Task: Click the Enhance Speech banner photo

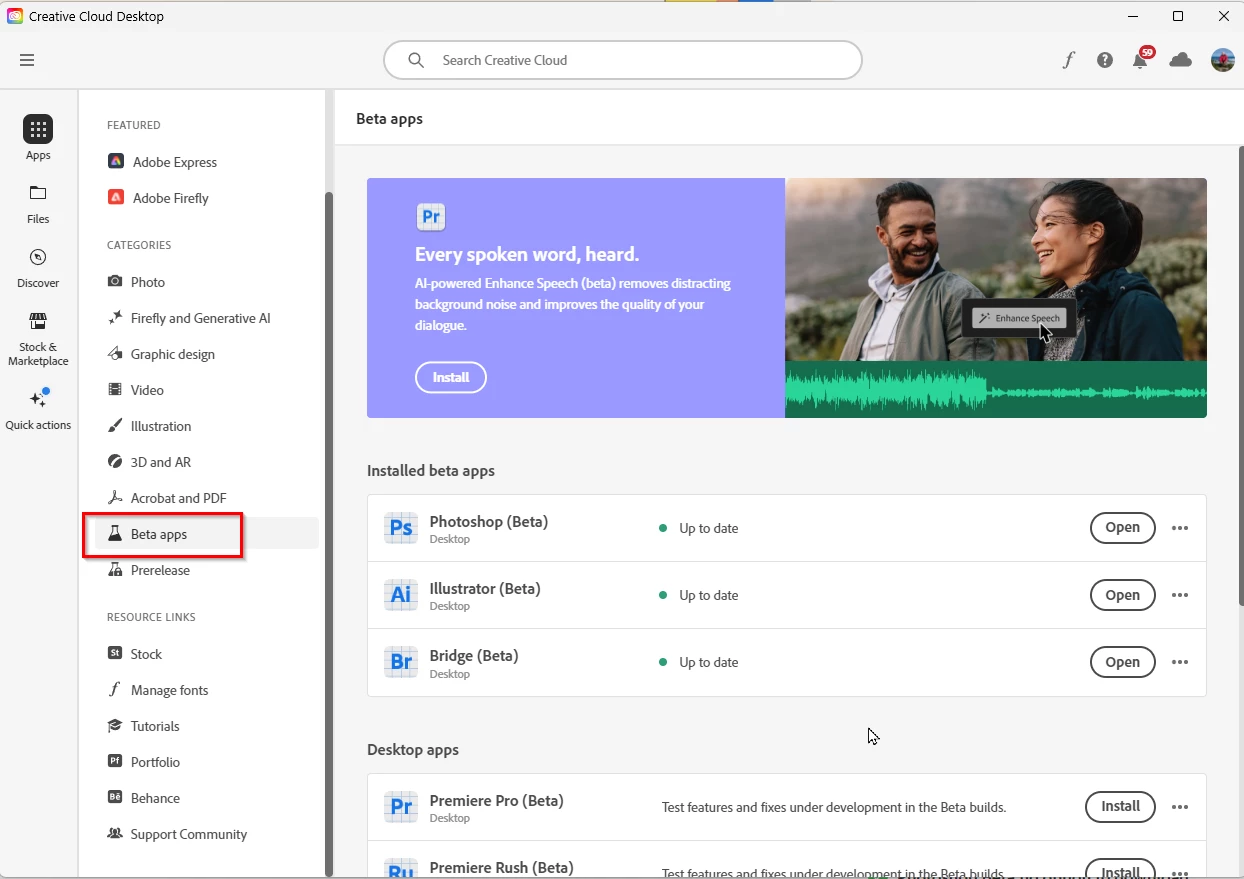Action: [x=996, y=298]
